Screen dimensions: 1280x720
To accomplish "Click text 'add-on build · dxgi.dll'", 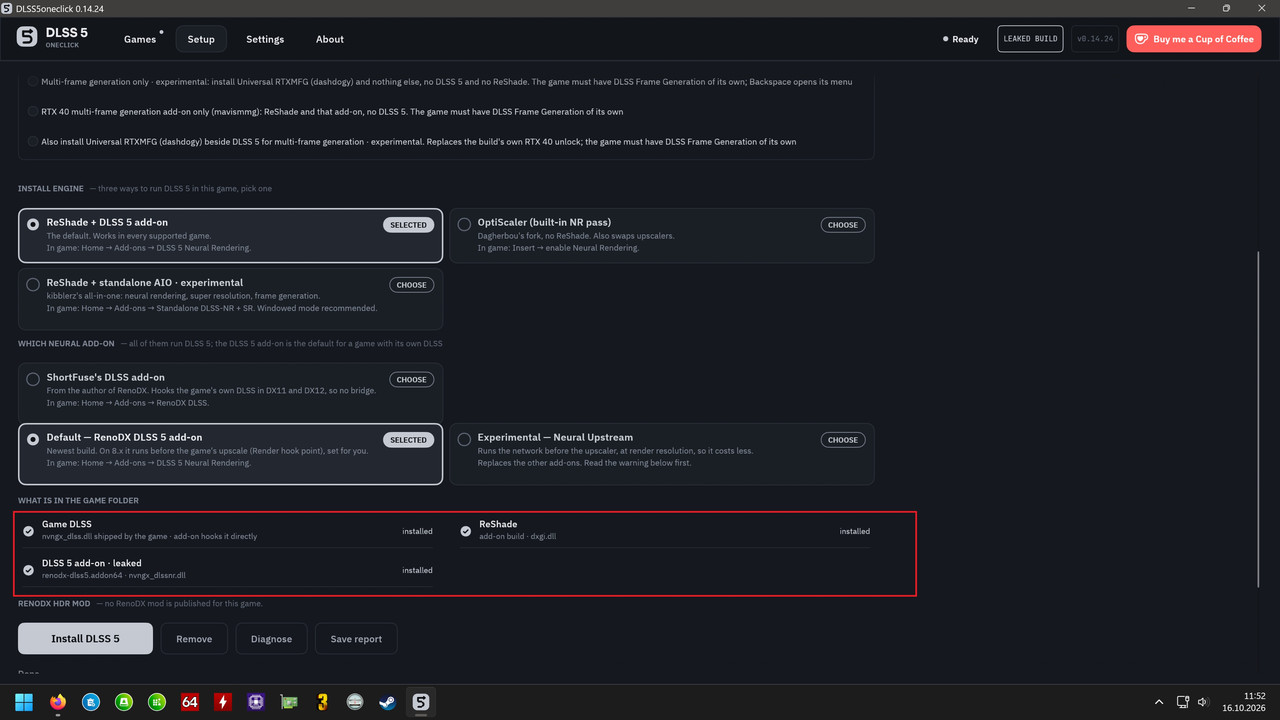I will click(x=517, y=537).
